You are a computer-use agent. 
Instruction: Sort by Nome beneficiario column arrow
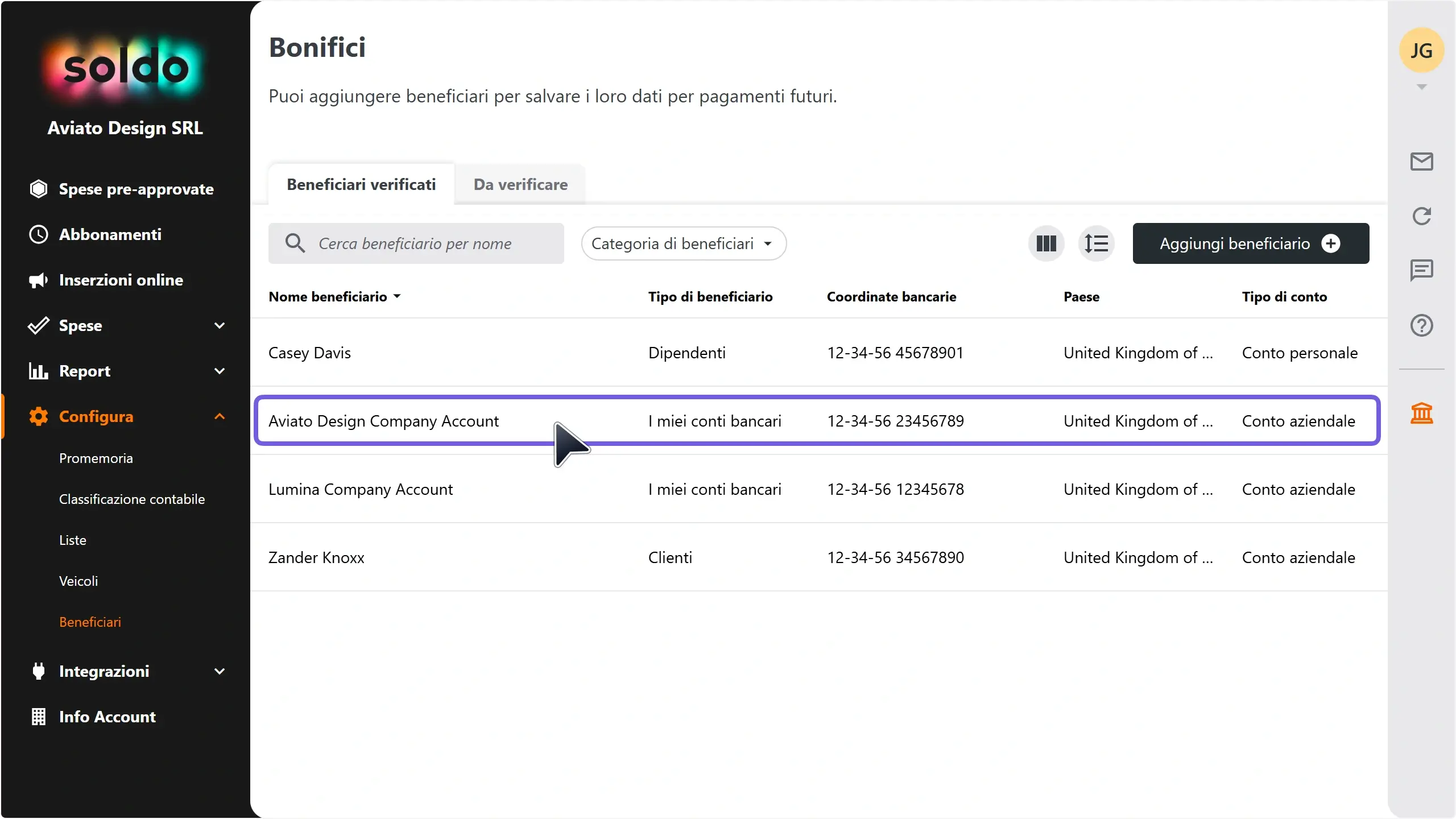click(397, 296)
